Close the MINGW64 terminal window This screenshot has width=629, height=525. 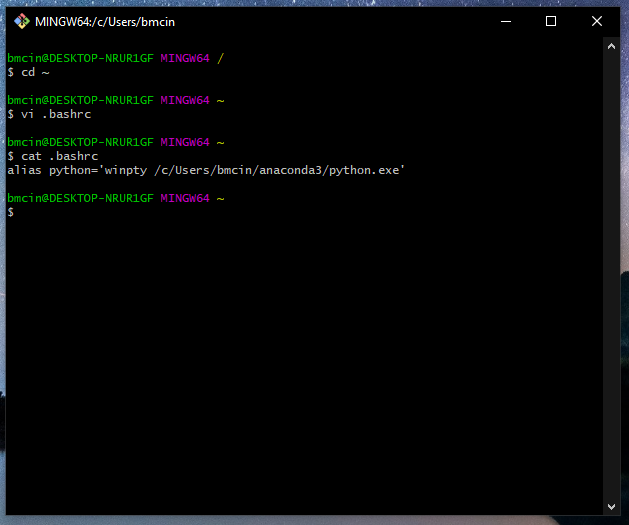click(597, 21)
